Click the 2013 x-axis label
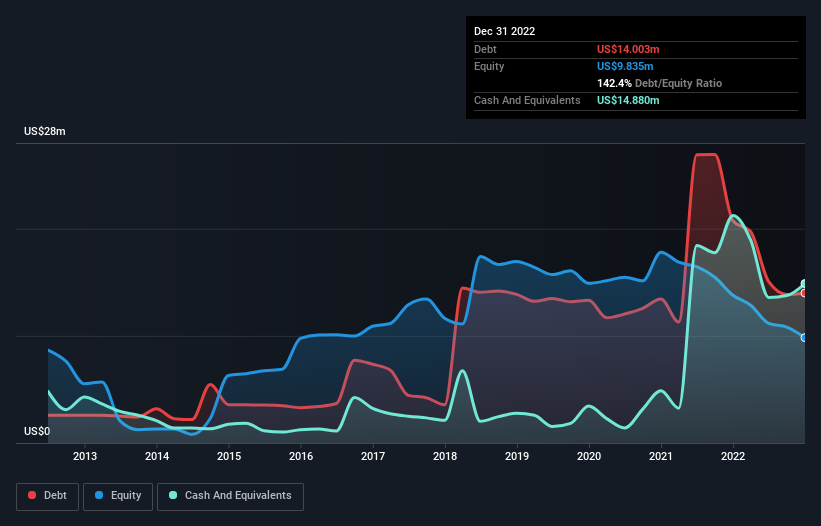Viewport: 821px width, 526px height. point(85,456)
